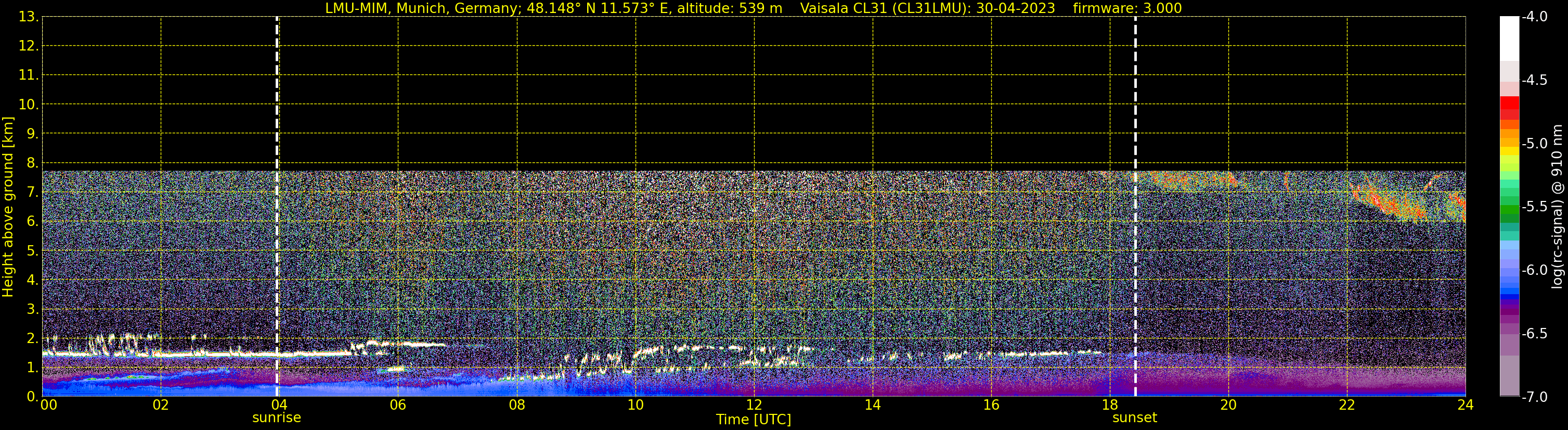Click the '-5.0' colorbar tick label
The image size is (1568, 430).
(1534, 144)
